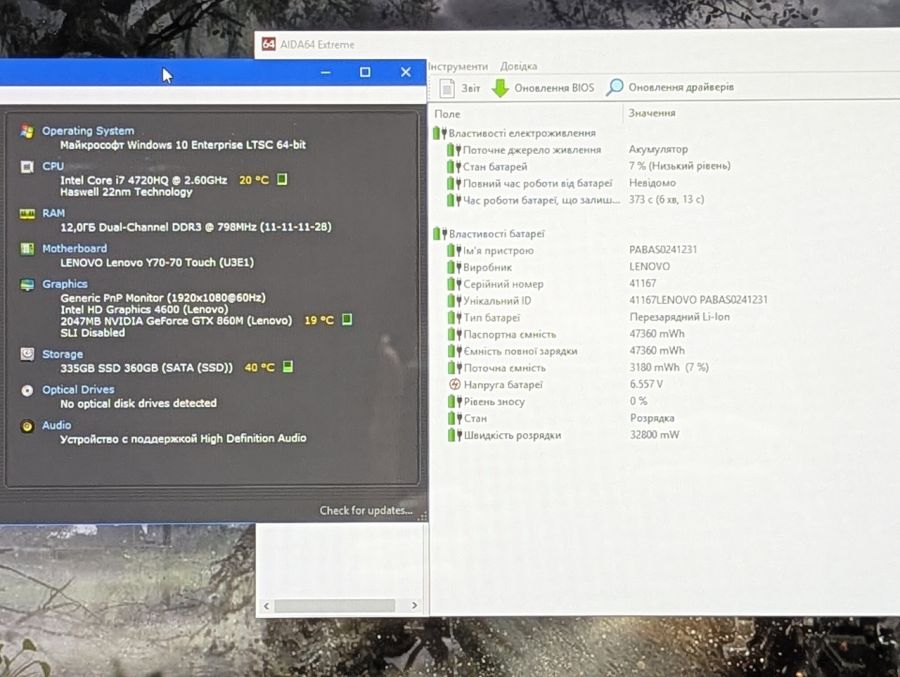The image size is (900, 677).
Task: Open the Motherboard section in Speccy
Action: click(x=75, y=249)
